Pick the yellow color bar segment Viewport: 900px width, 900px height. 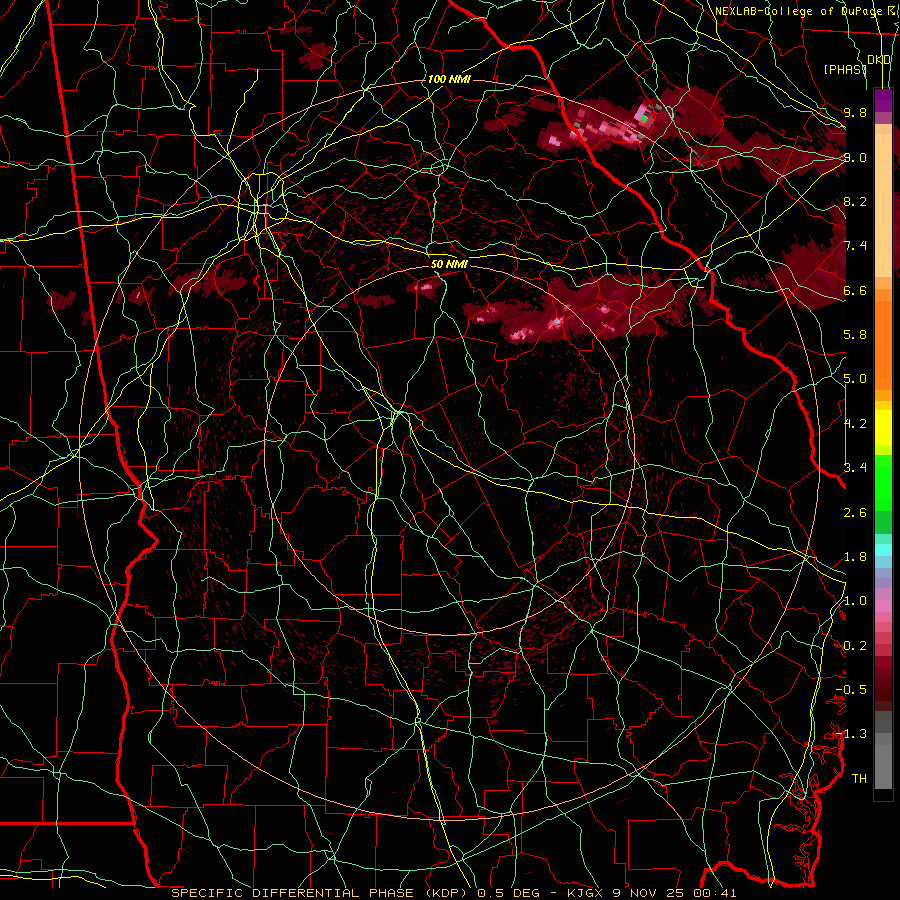[883, 428]
